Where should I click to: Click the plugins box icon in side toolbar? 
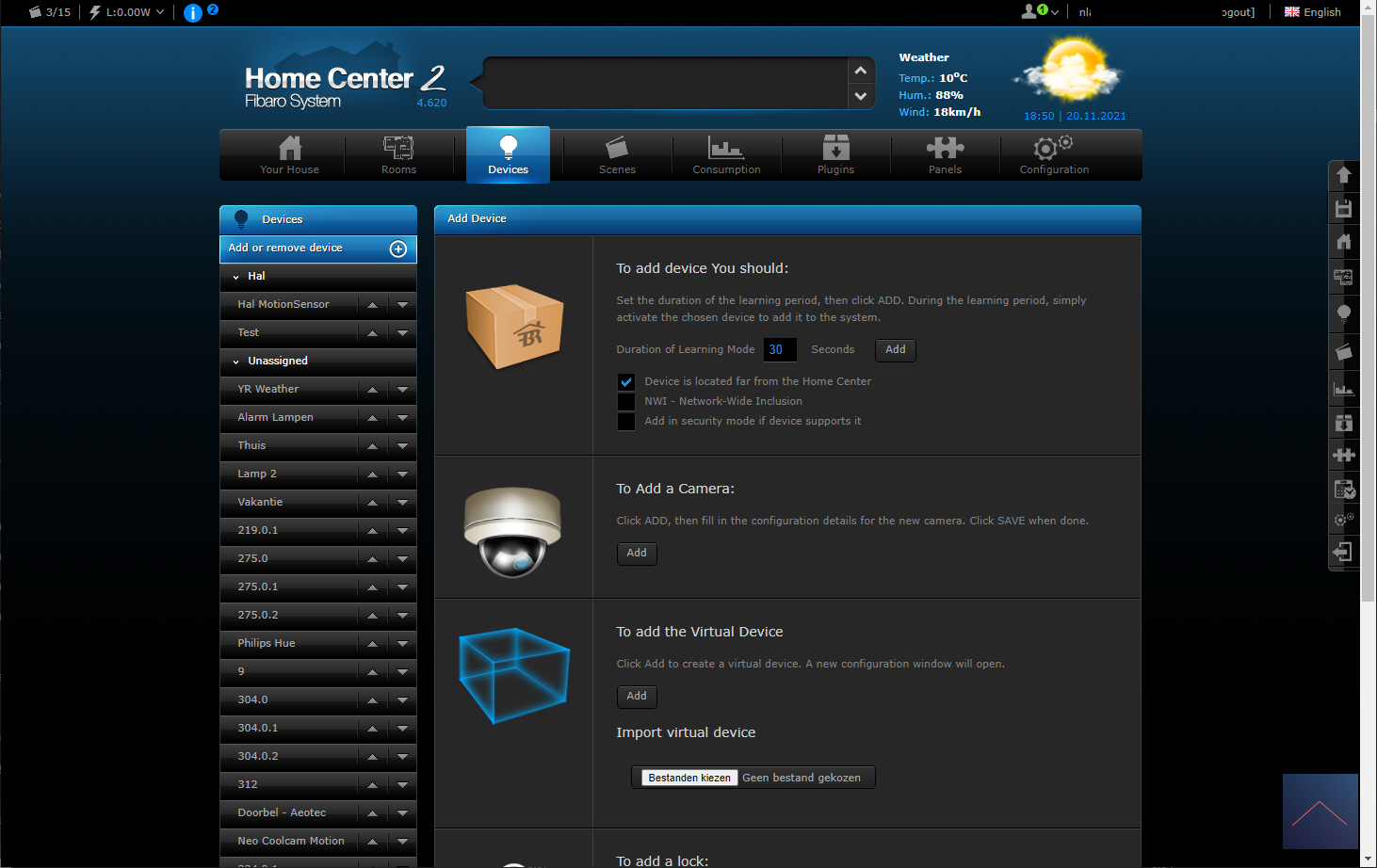pos(1344,423)
